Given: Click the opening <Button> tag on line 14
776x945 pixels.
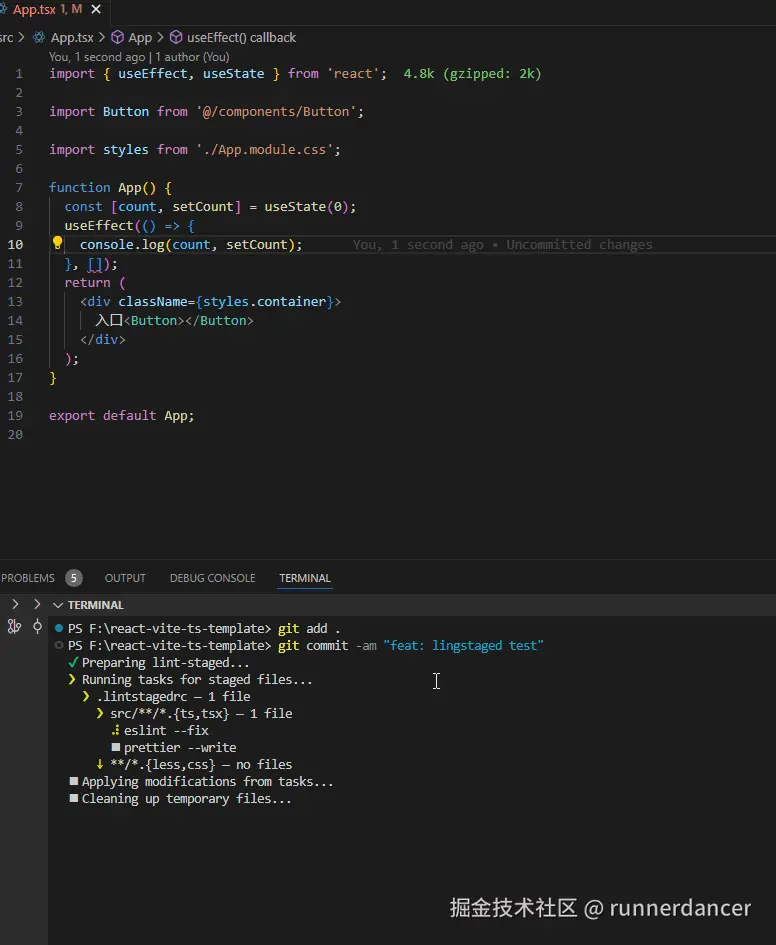Looking at the screenshot, I should pyautogui.click(x=154, y=321).
